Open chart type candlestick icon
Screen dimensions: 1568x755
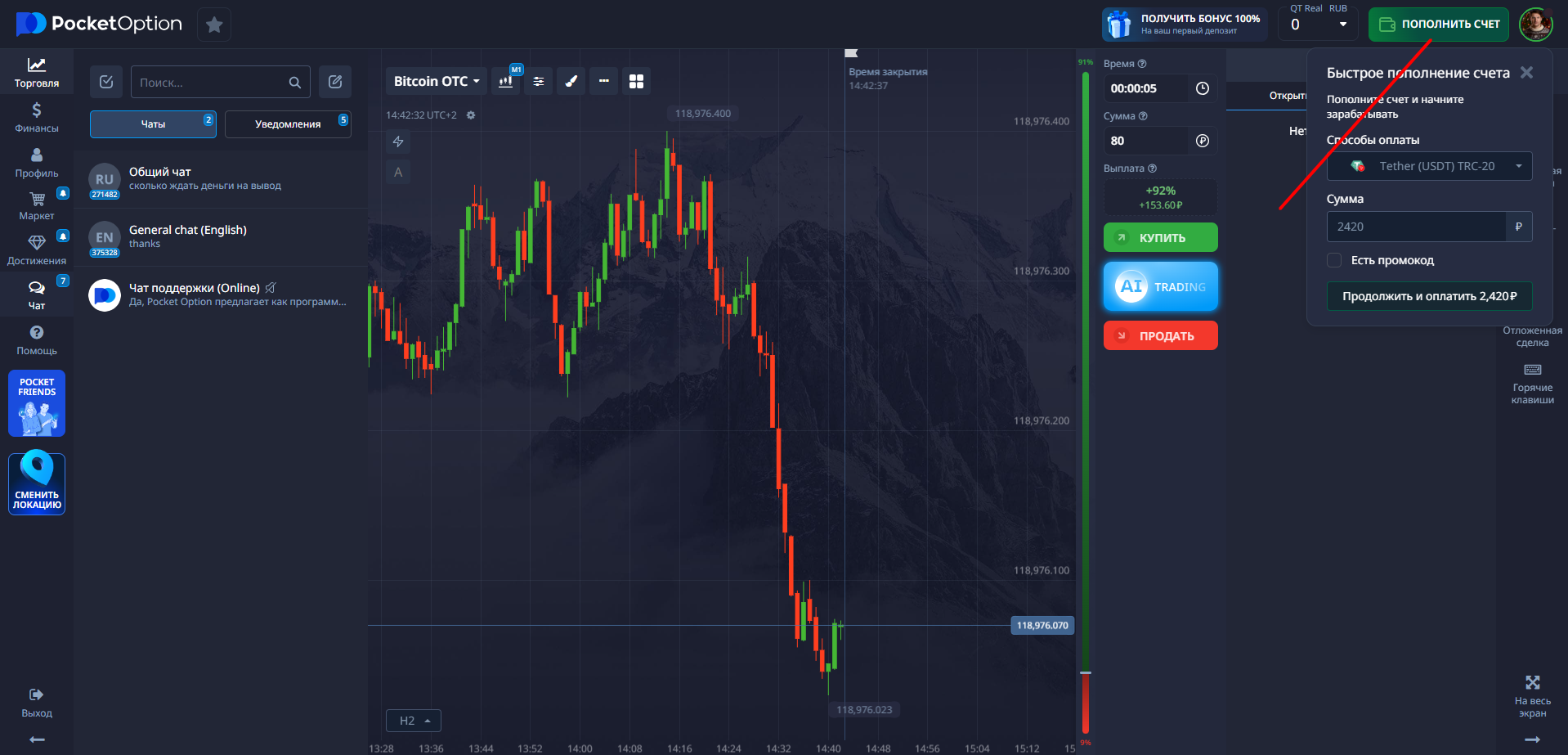tap(506, 81)
